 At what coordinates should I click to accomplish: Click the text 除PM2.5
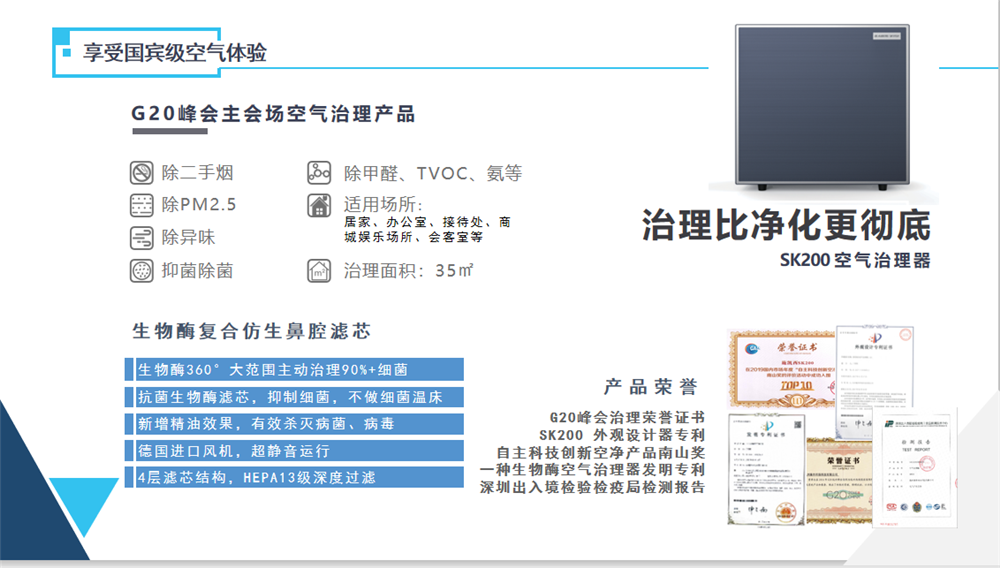tap(199, 205)
